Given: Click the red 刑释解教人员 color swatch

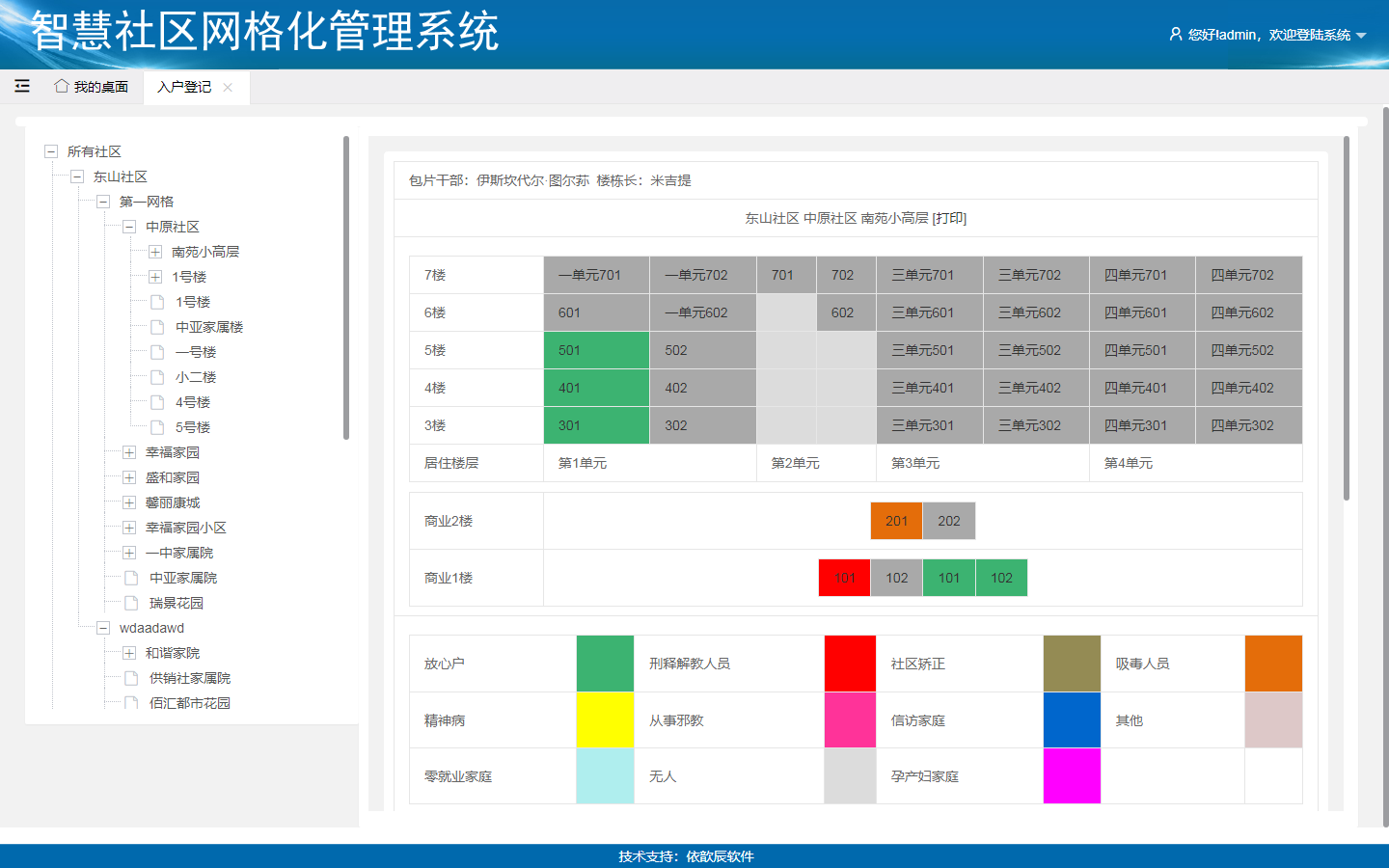Looking at the screenshot, I should [x=850, y=664].
